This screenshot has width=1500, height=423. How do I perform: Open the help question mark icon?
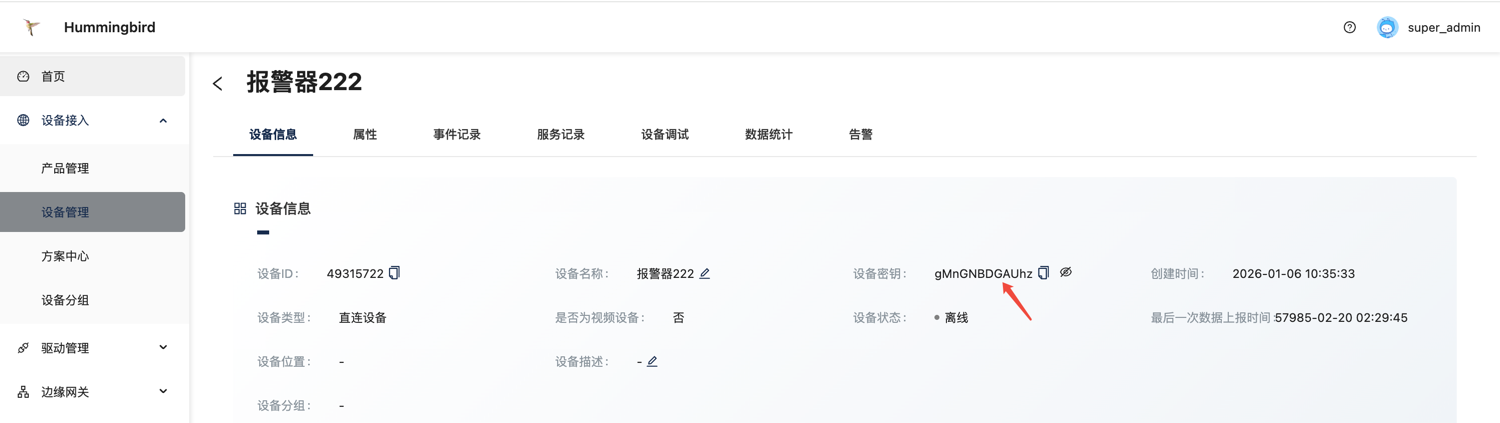(1349, 28)
